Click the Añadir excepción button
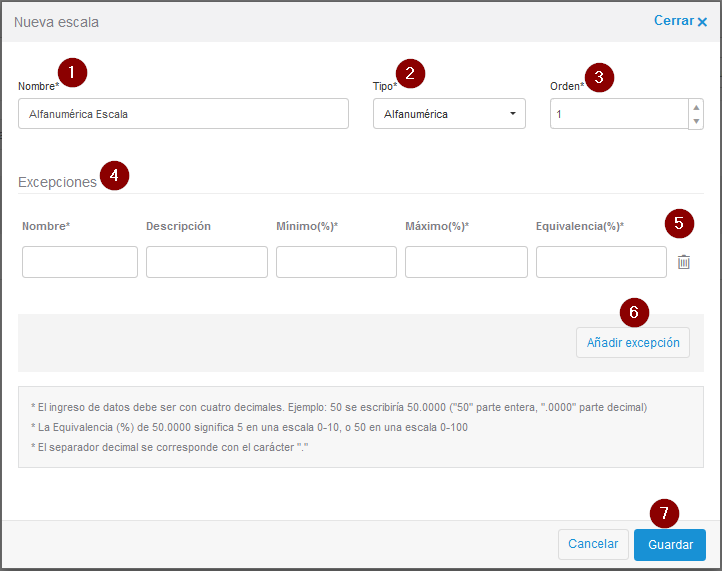The height and width of the screenshot is (571, 722). pos(632,342)
